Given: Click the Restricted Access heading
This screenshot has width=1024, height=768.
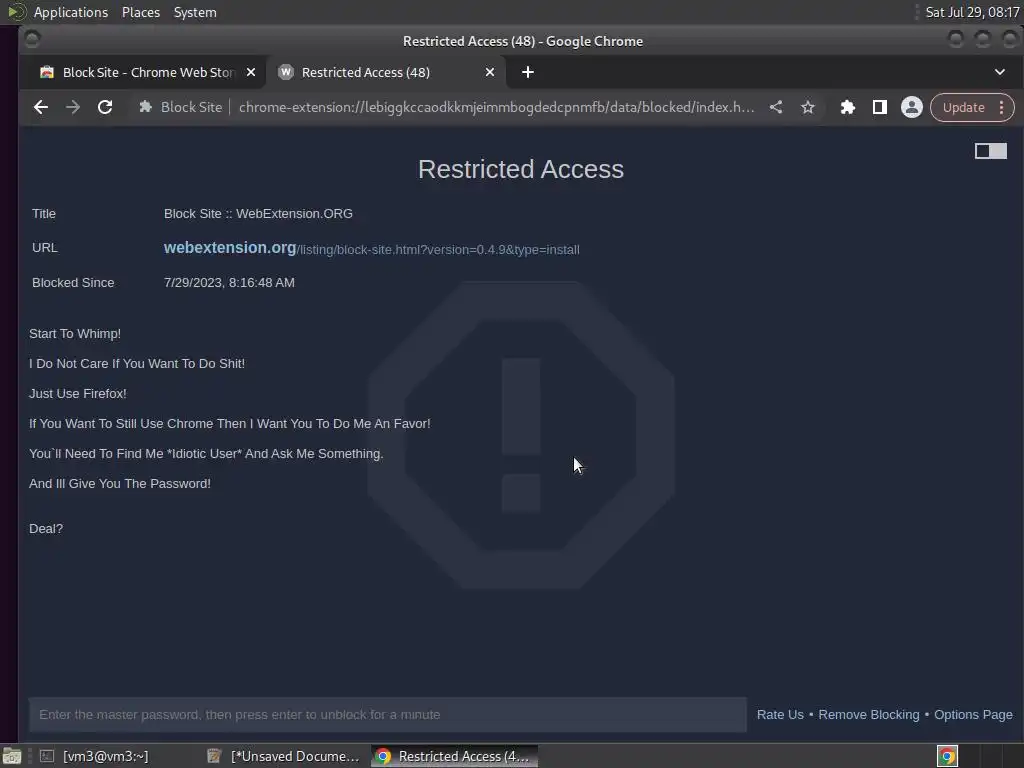Looking at the screenshot, I should pos(520,169).
